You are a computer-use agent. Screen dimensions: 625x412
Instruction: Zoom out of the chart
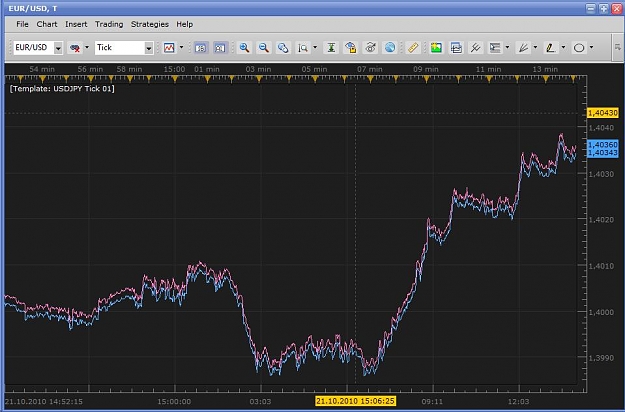[x=263, y=48]
